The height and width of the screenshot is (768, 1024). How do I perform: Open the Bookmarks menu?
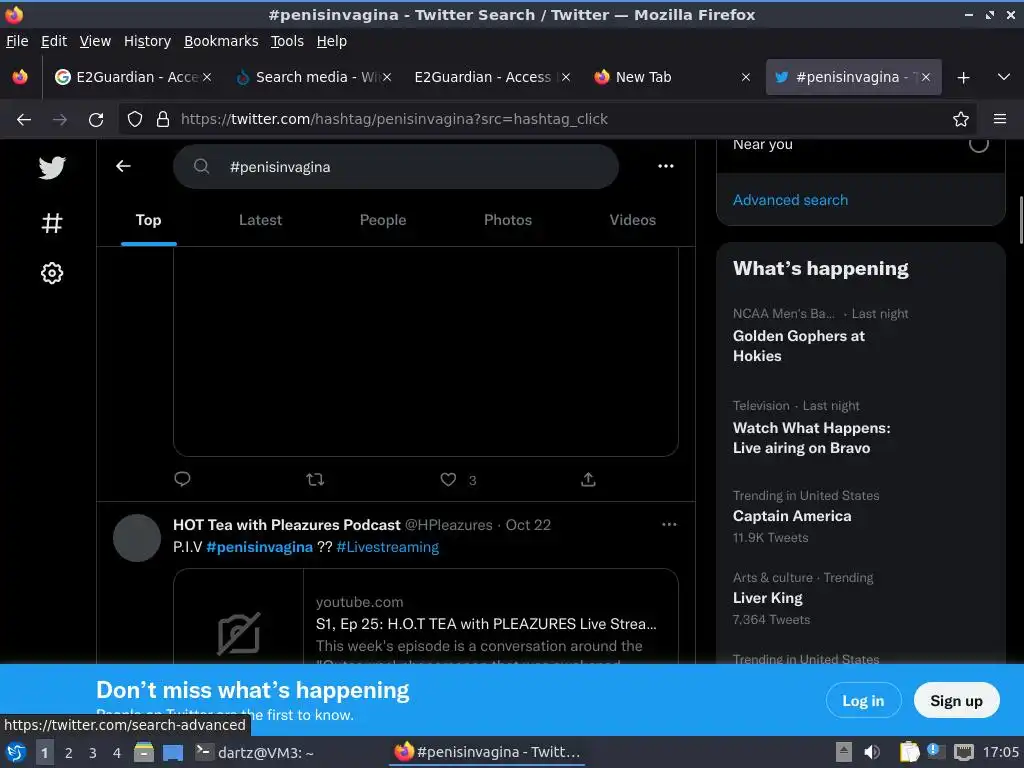click(221, 41)
